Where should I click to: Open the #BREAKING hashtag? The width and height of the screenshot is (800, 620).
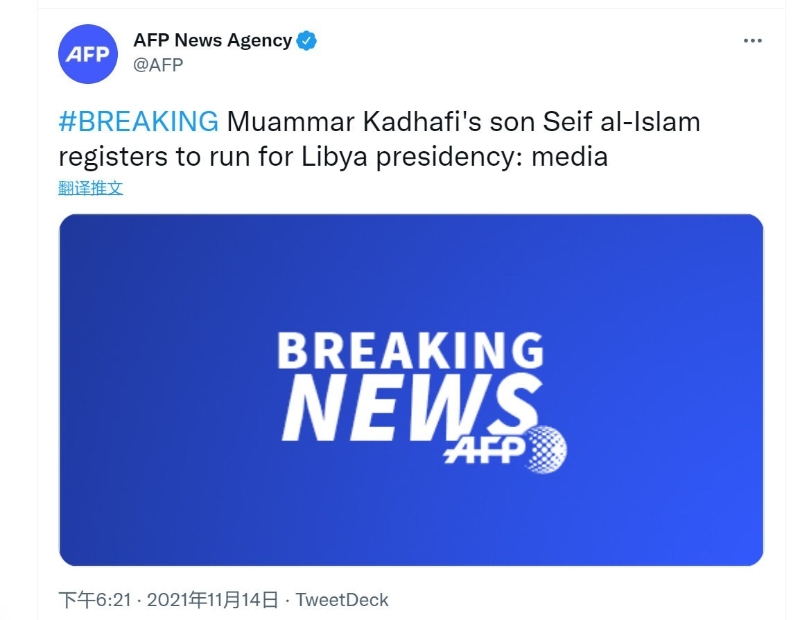click(138, 122)
